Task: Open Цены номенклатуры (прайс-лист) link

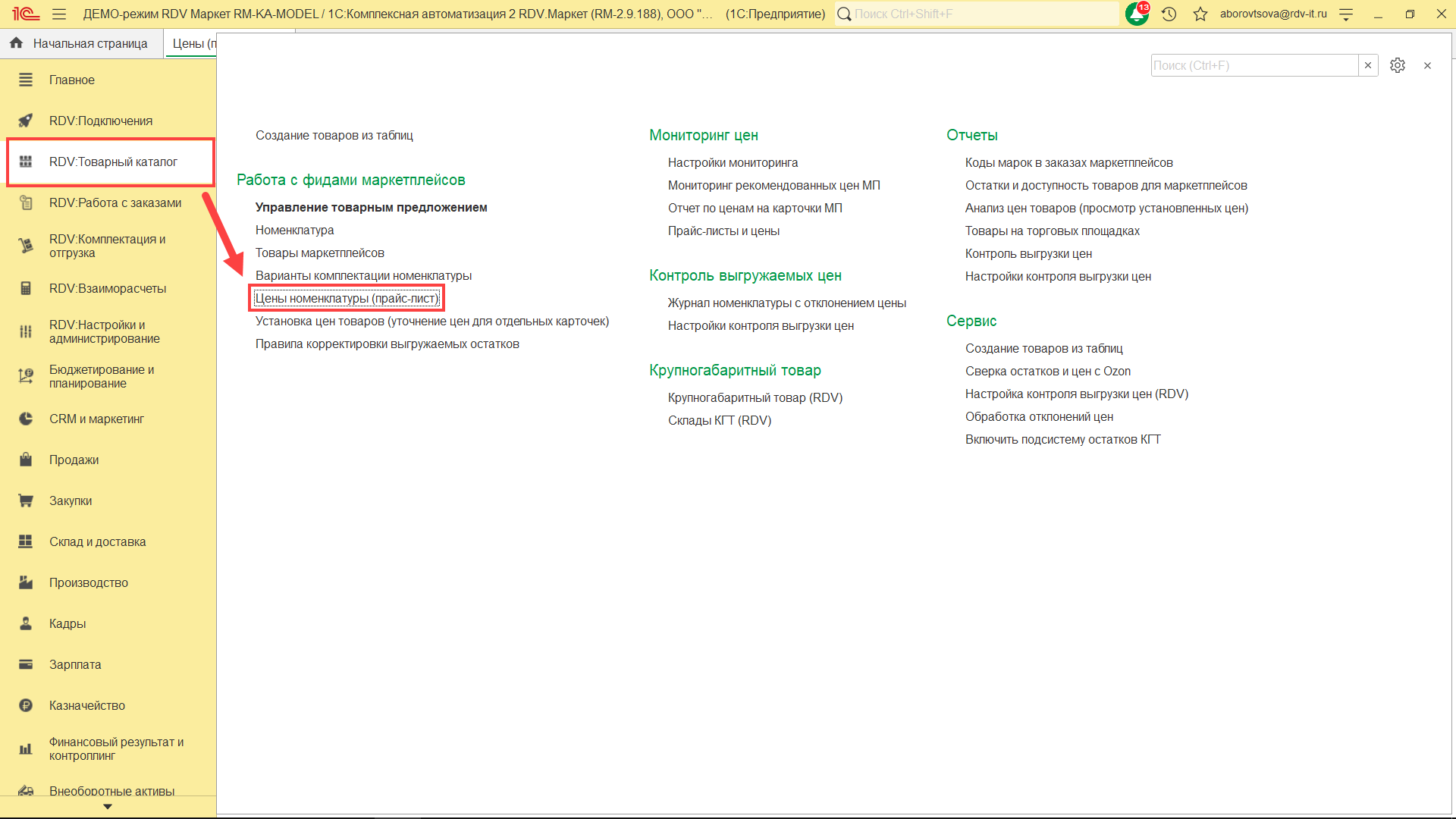Action: coord(347,299)
